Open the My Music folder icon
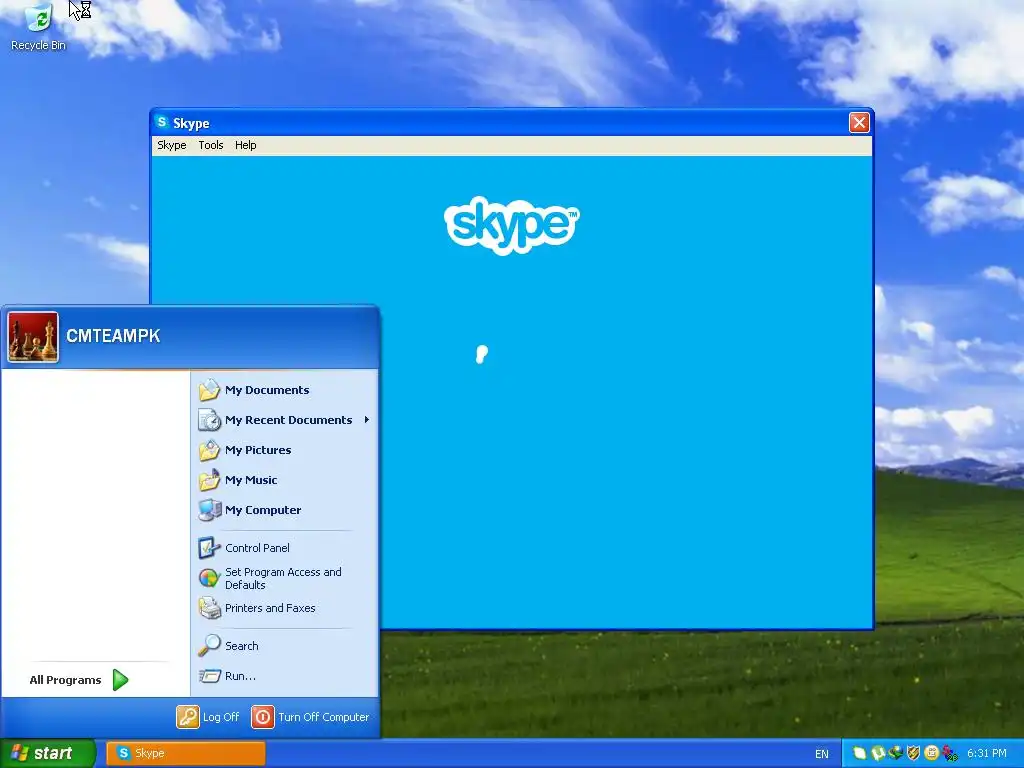1024x768 pixels. tap(209, 480)
